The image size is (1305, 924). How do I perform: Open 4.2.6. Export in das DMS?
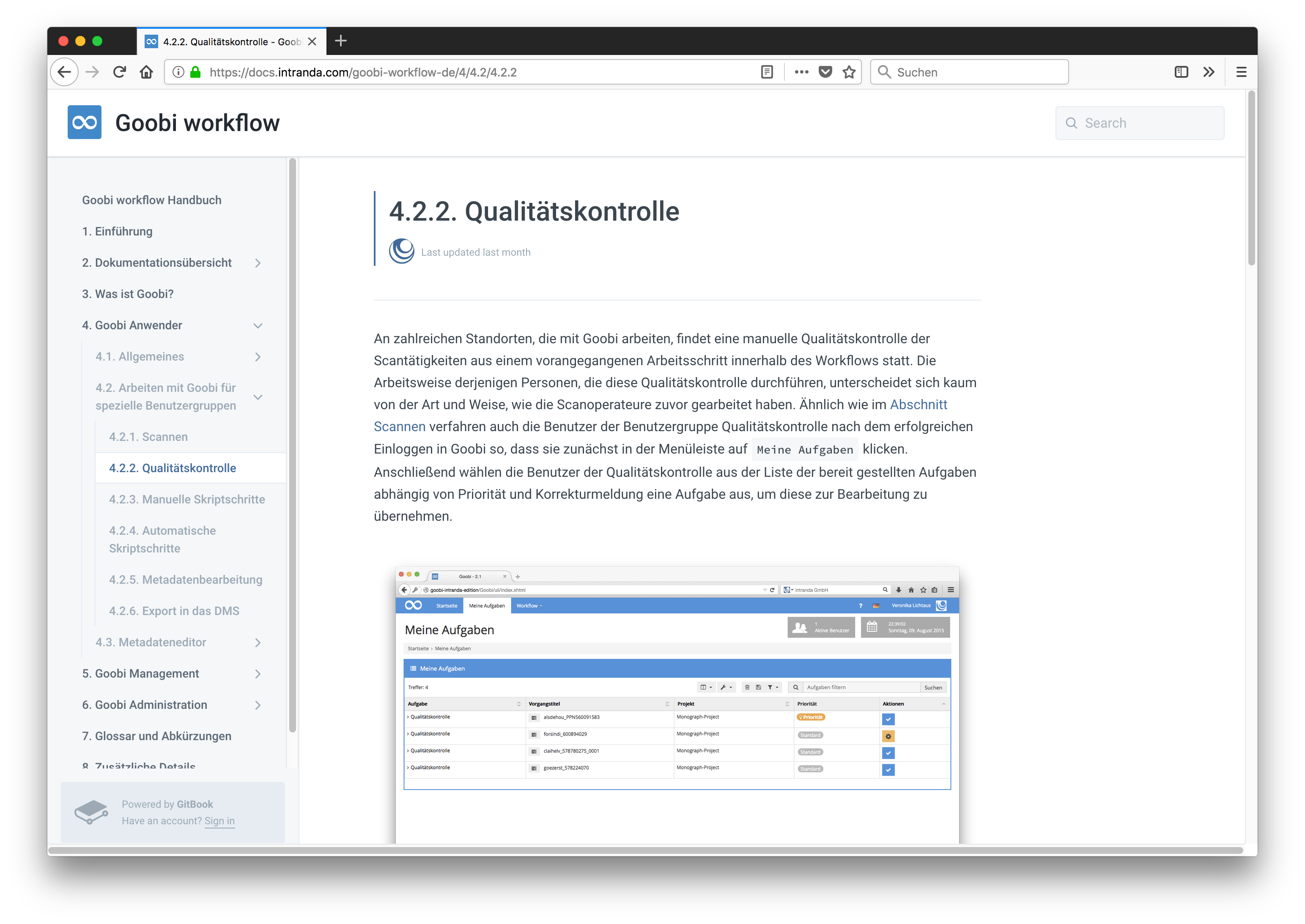click(x=174, y=610)
